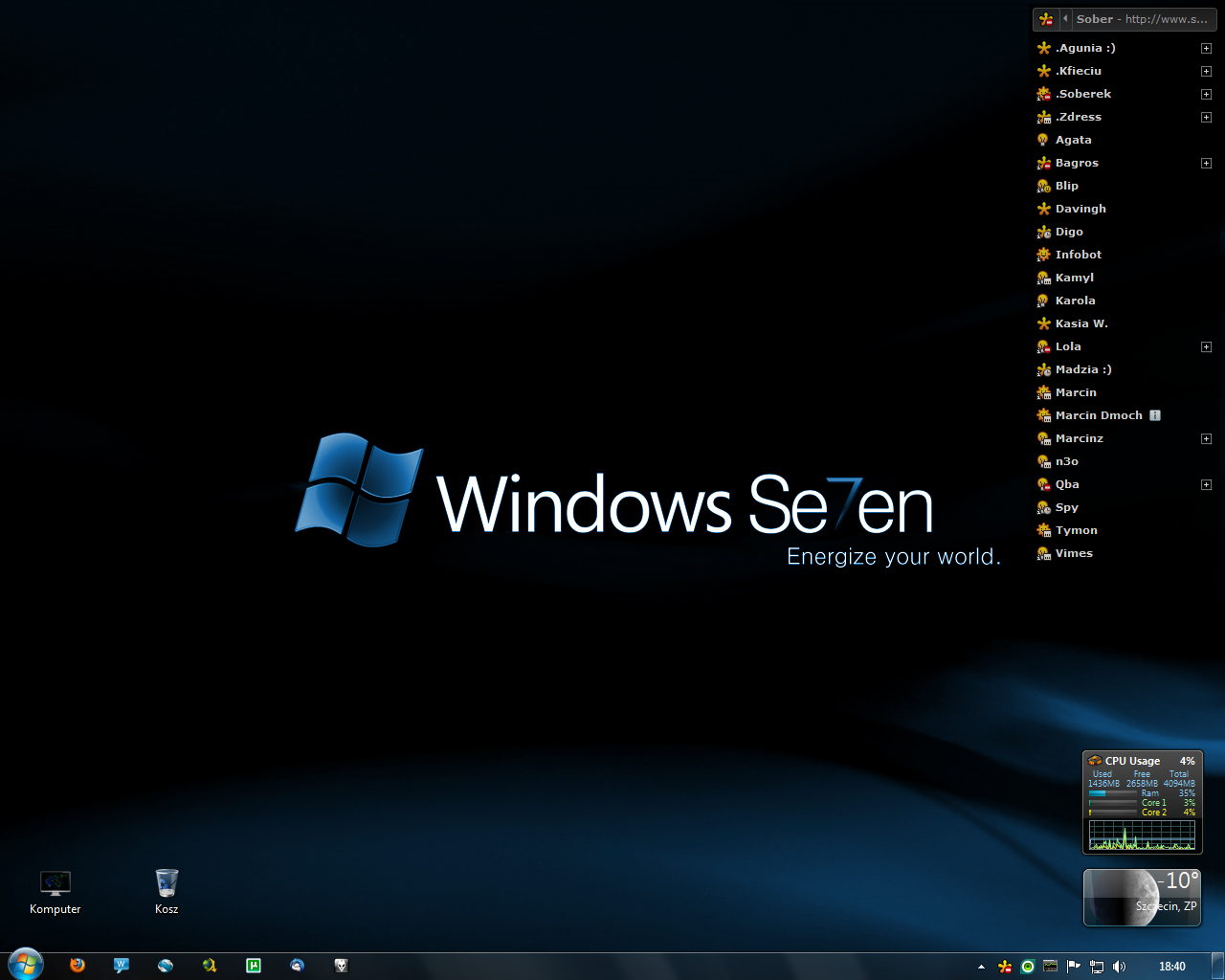
Task: Select the Kosz recycle bin icon
Action: pyautogui.click(x=167, y=892)
